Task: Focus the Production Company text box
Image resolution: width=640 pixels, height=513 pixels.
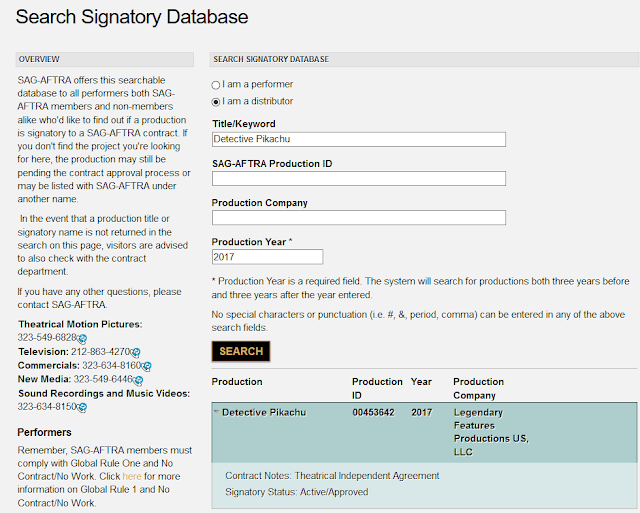Action: pos(359,218)
